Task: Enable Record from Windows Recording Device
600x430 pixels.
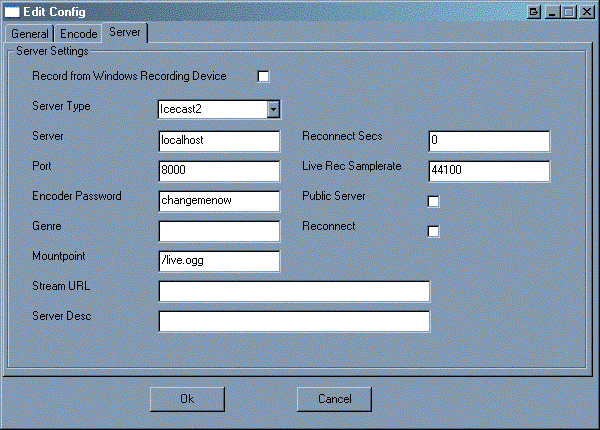Action: pos(264,76)
